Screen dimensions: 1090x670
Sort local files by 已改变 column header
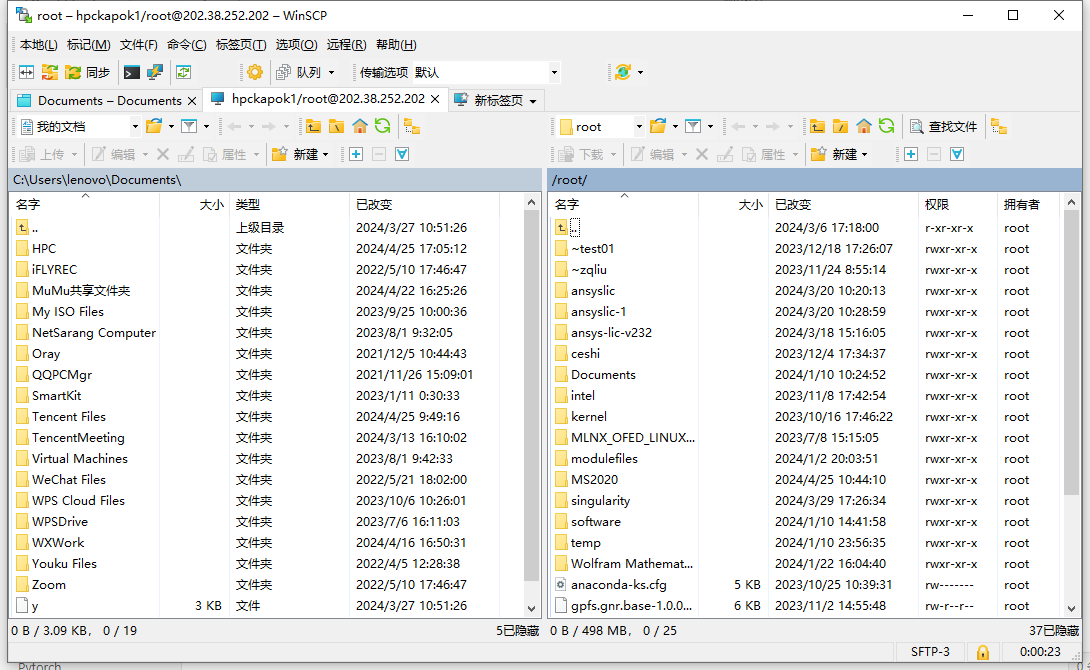click(x=423, y=204)
